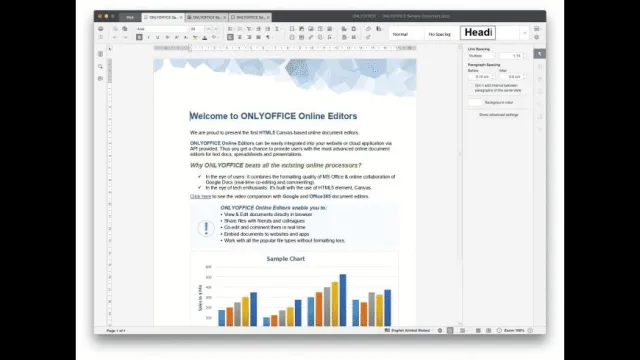Select the active ONLYOFFICE Sample document tab
This screenshot has width=640, height=360.
tap(163, 17)
